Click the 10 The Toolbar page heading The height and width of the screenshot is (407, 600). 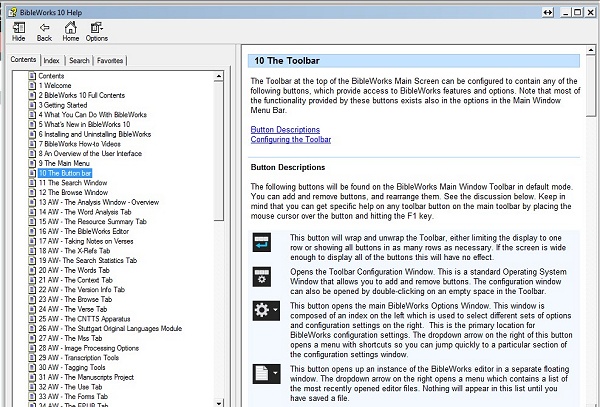pyautogui.click(x=287, y=61)
